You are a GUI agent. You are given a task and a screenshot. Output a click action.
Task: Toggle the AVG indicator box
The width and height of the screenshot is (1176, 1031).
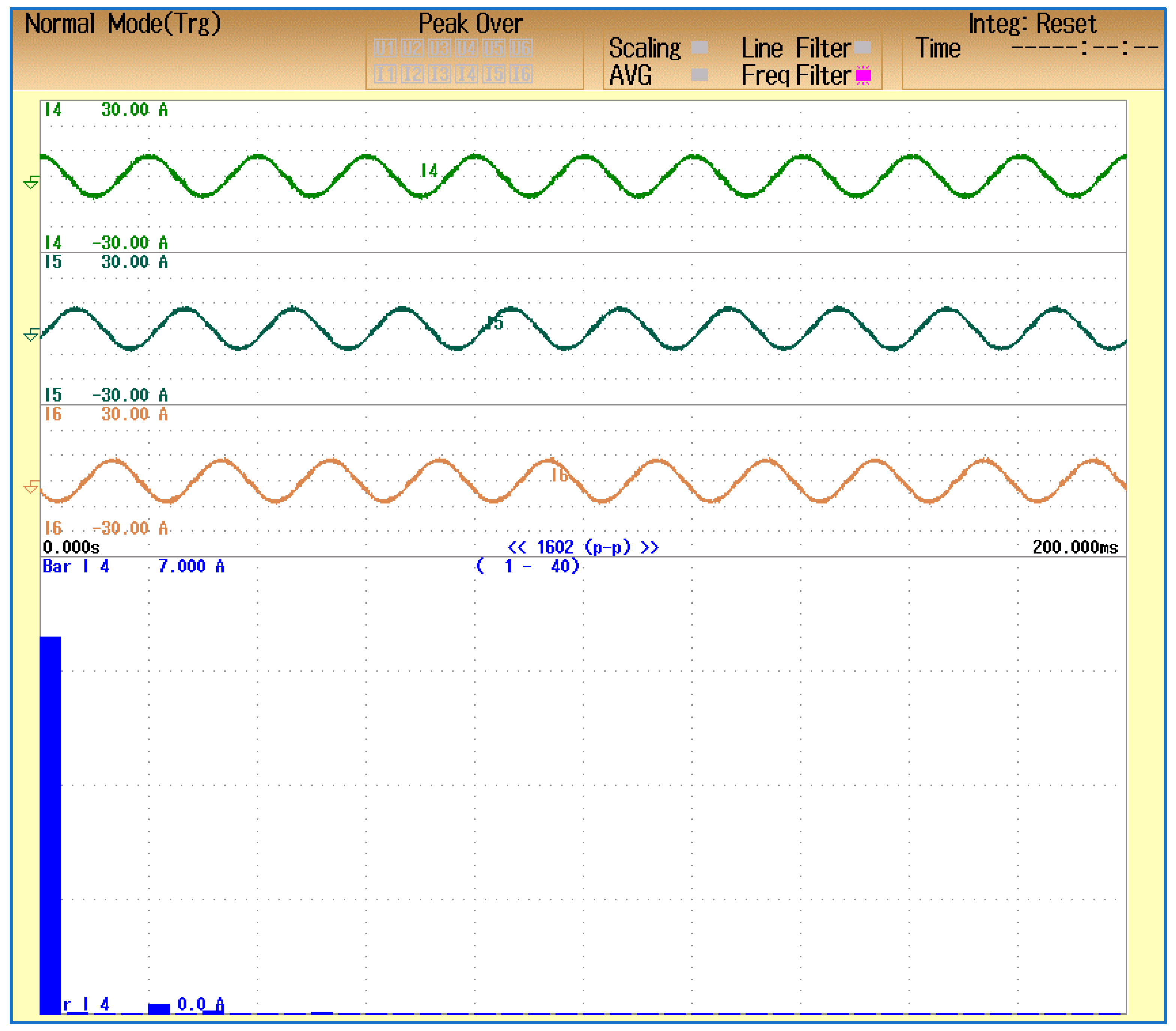(x=699, y=75)
